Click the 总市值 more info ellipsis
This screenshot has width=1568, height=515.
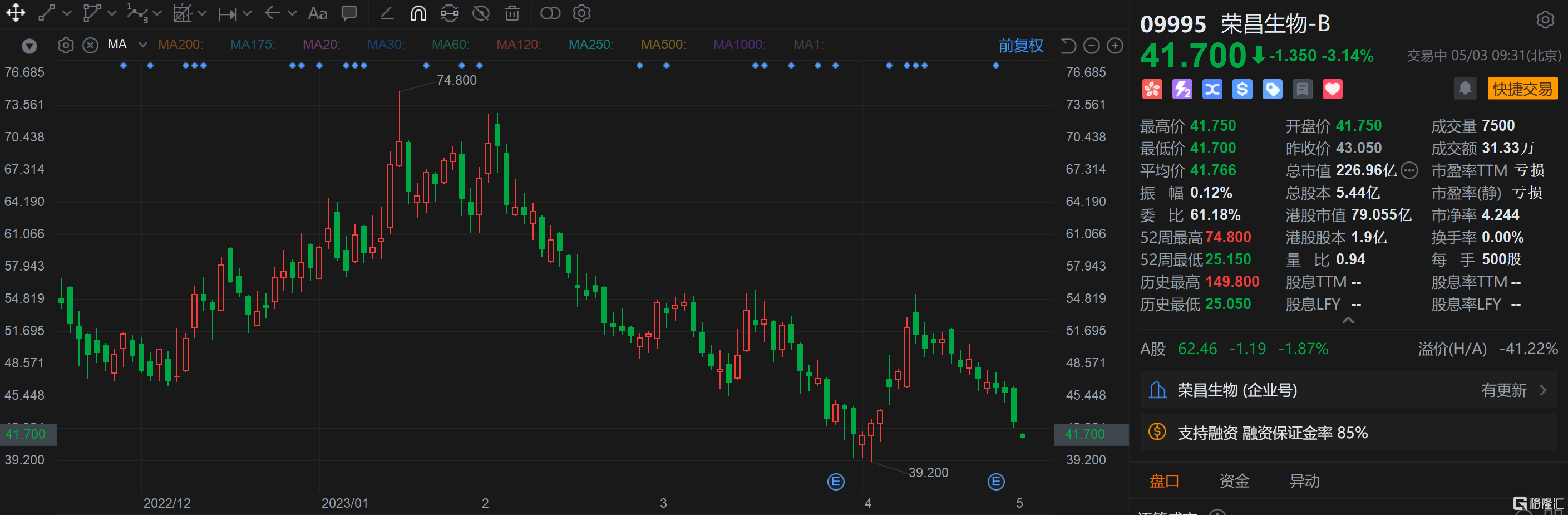[1409, 170]
